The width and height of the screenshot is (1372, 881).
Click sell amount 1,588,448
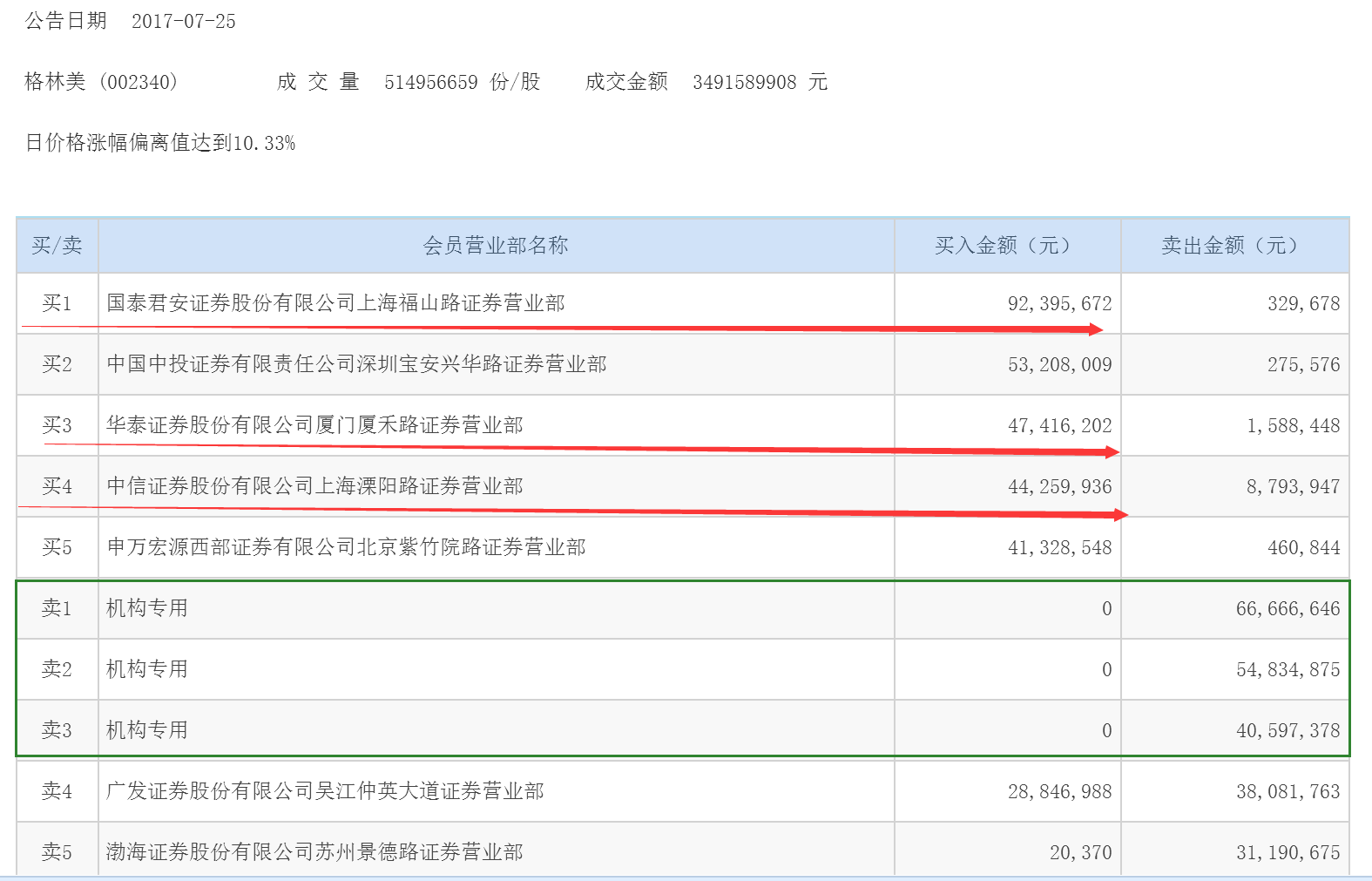[x=1294, y=425]
